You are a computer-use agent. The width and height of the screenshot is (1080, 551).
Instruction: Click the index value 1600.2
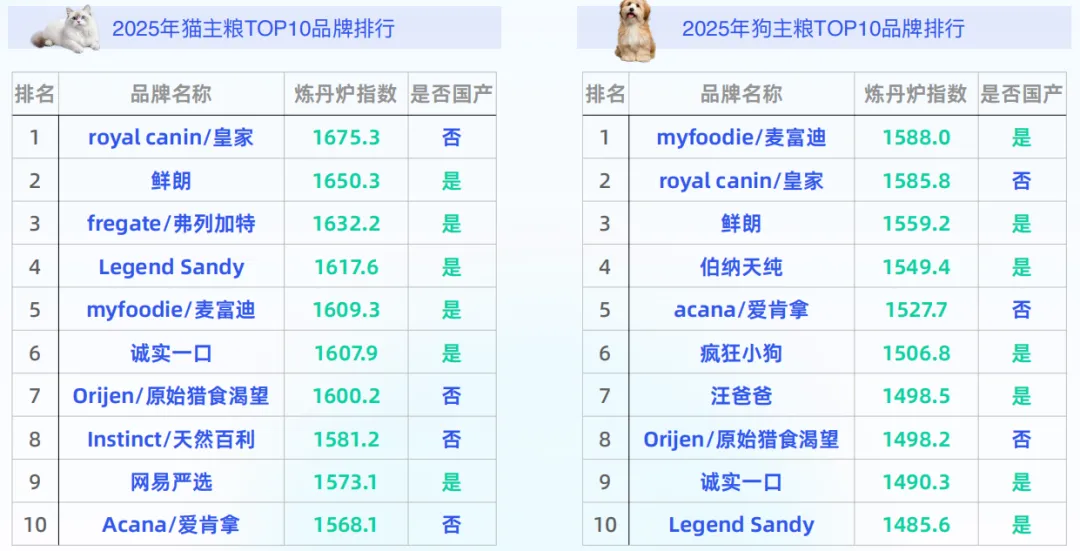(346, 396)
